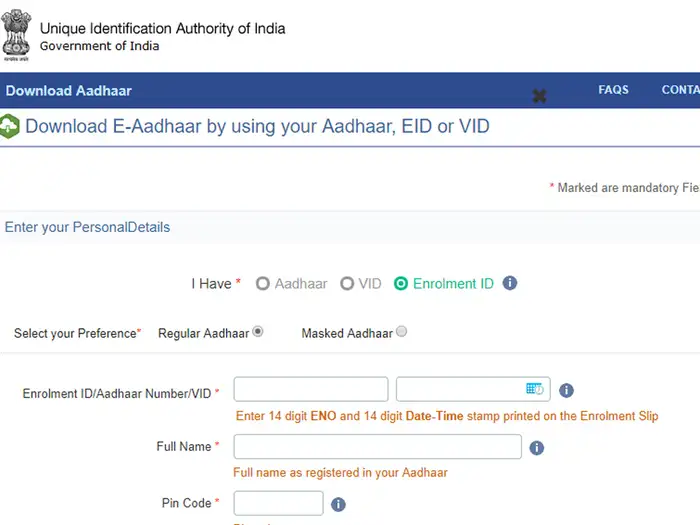This screenshot has height=525, width=700.
Task: Click the Government of India emblem logo
Action: (x=17, y=32)
